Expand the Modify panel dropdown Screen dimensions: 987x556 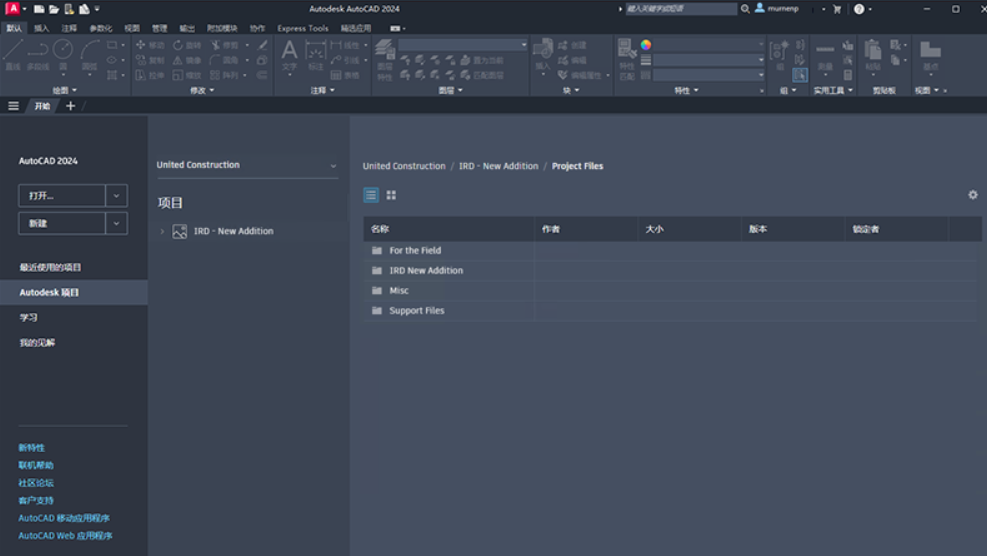pos(202,90)
